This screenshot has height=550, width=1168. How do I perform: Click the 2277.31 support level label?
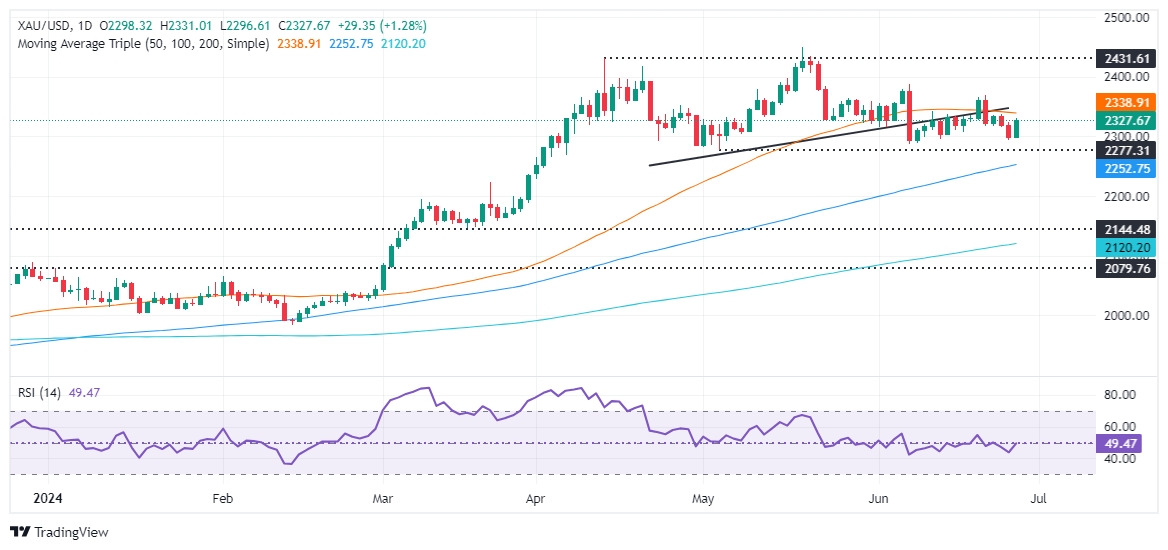coord(1125,151)
